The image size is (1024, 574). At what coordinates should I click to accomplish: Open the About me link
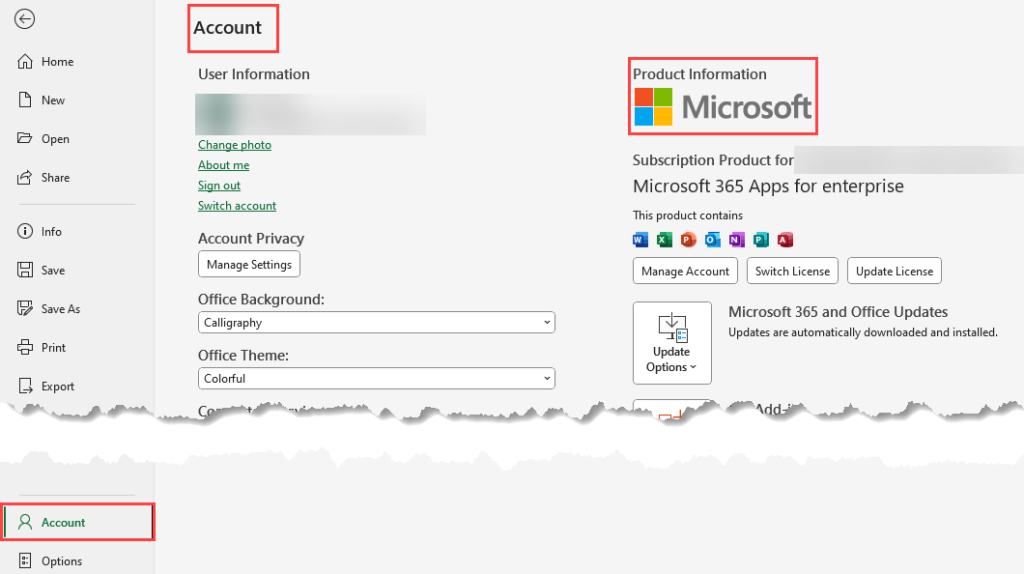223,165
